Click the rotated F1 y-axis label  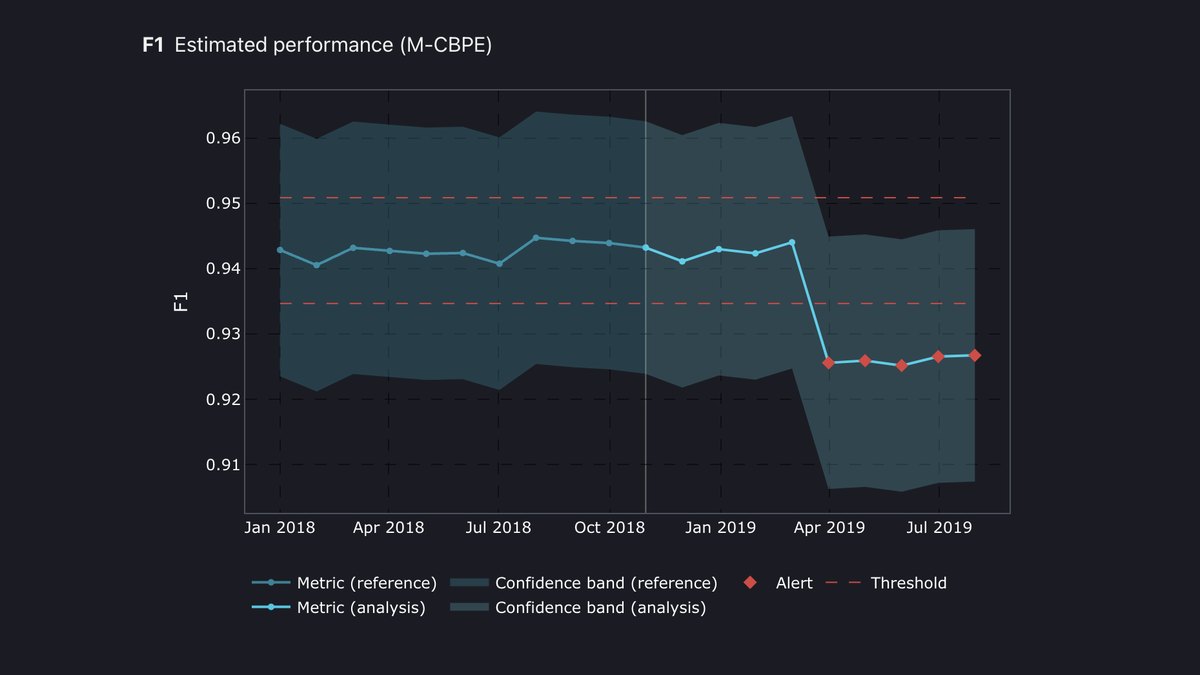click(181, 302)
